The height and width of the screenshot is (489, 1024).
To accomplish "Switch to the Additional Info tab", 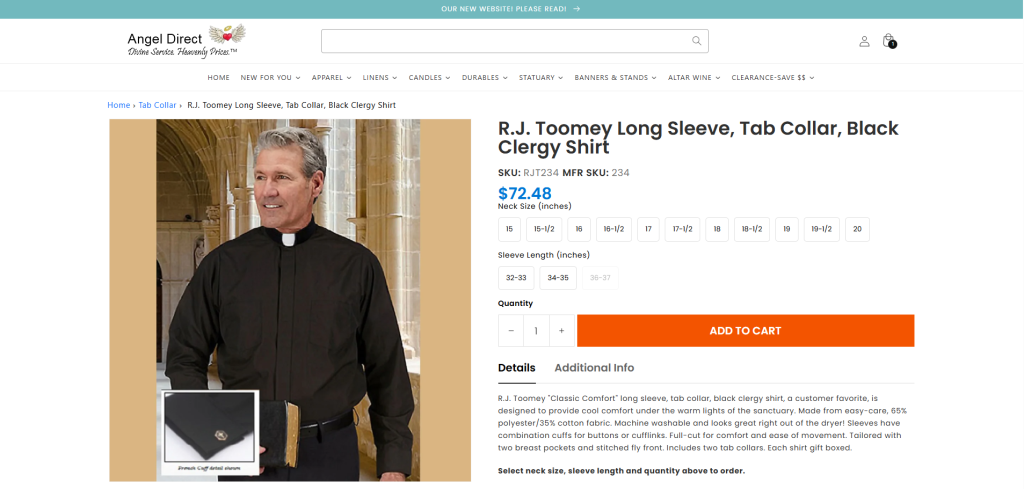I will tap(594, 368).
